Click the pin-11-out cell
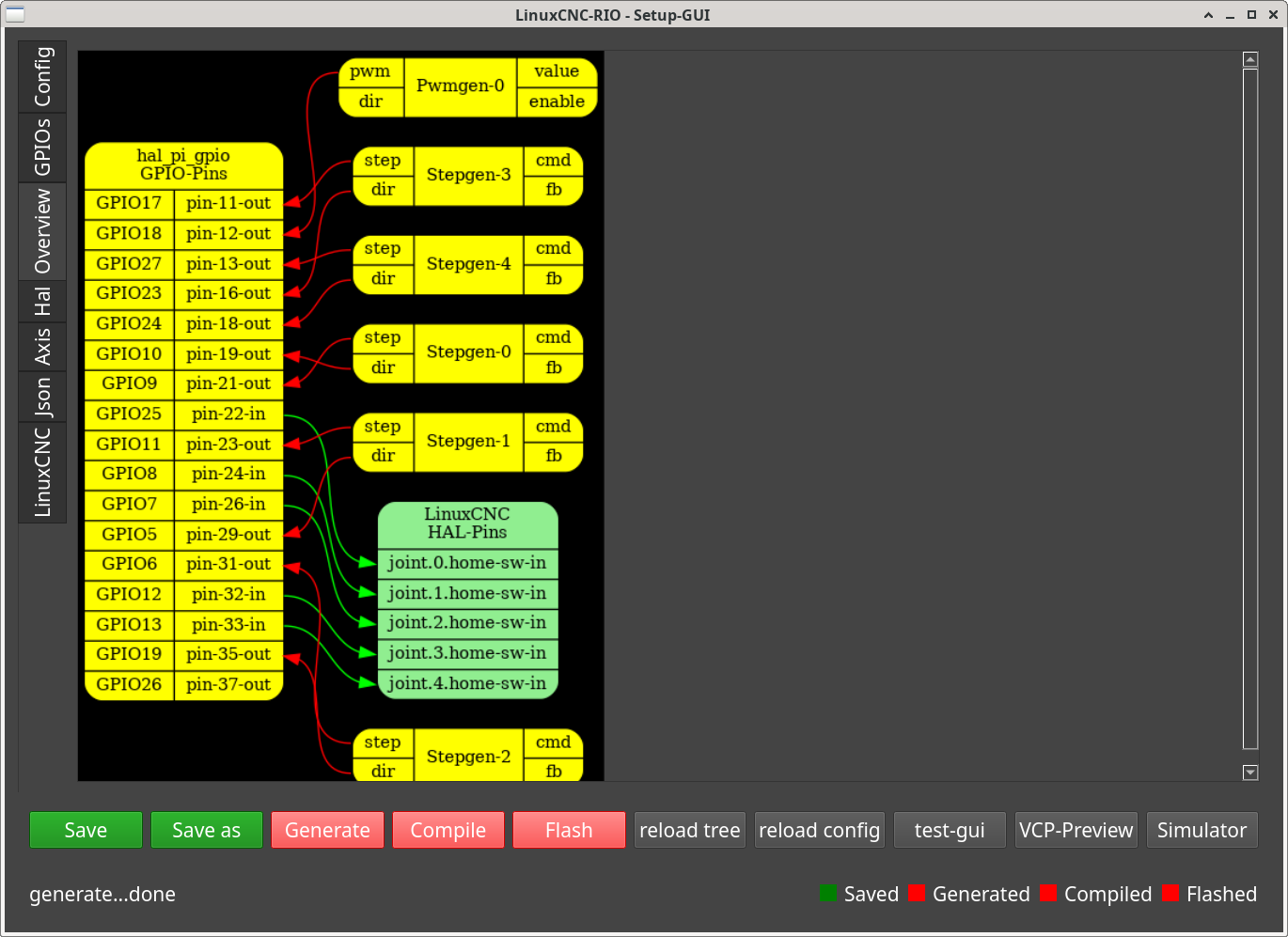Screen dimensions: 1288x937 [x=228, y=204]
